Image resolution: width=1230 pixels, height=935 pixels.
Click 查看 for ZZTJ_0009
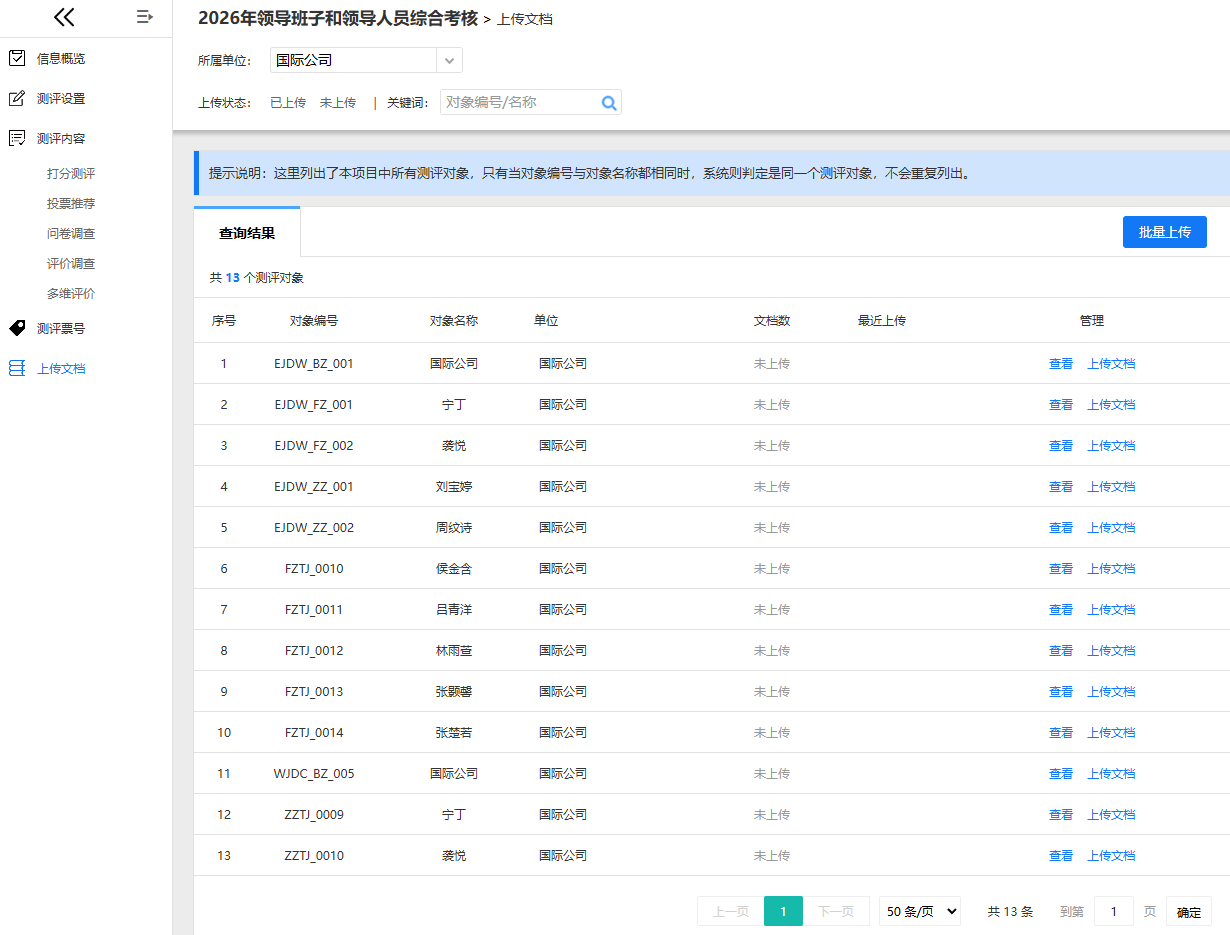(x=1061, y=814)
